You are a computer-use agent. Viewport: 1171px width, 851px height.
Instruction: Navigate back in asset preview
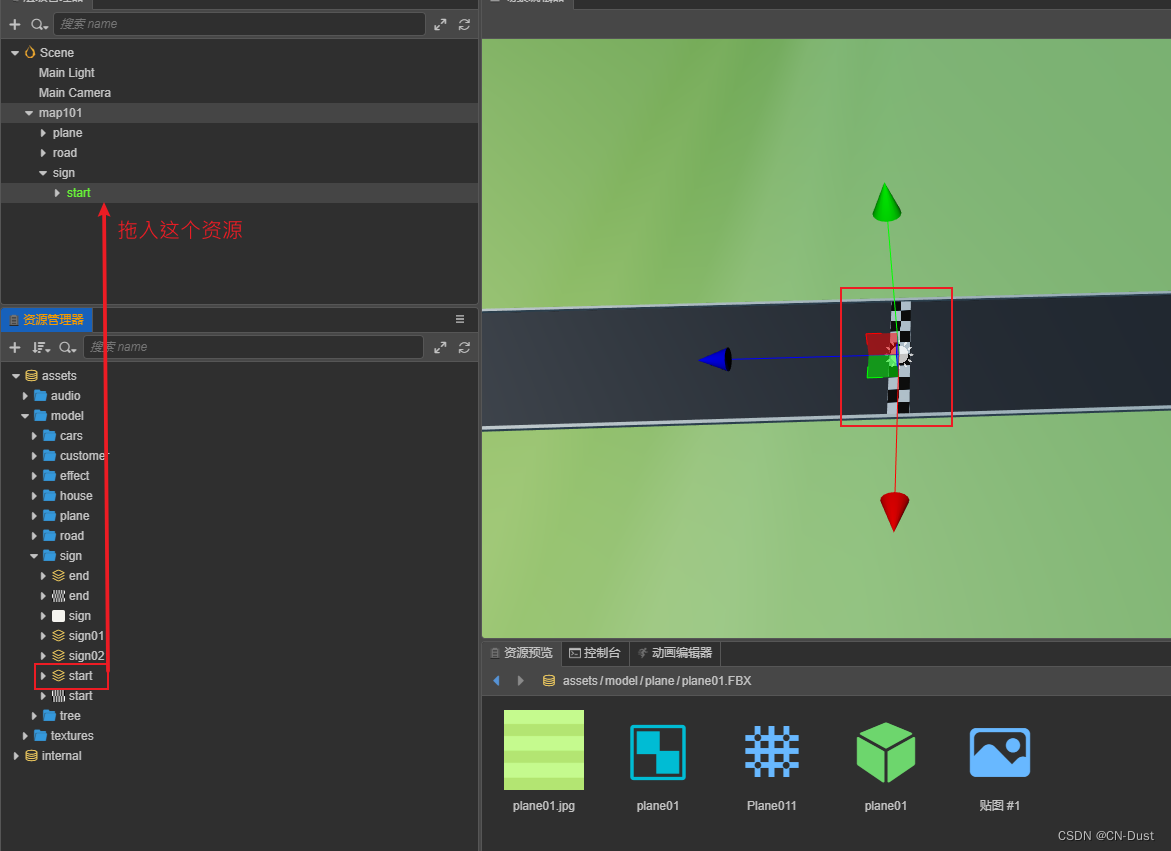(x=496, y=681)
